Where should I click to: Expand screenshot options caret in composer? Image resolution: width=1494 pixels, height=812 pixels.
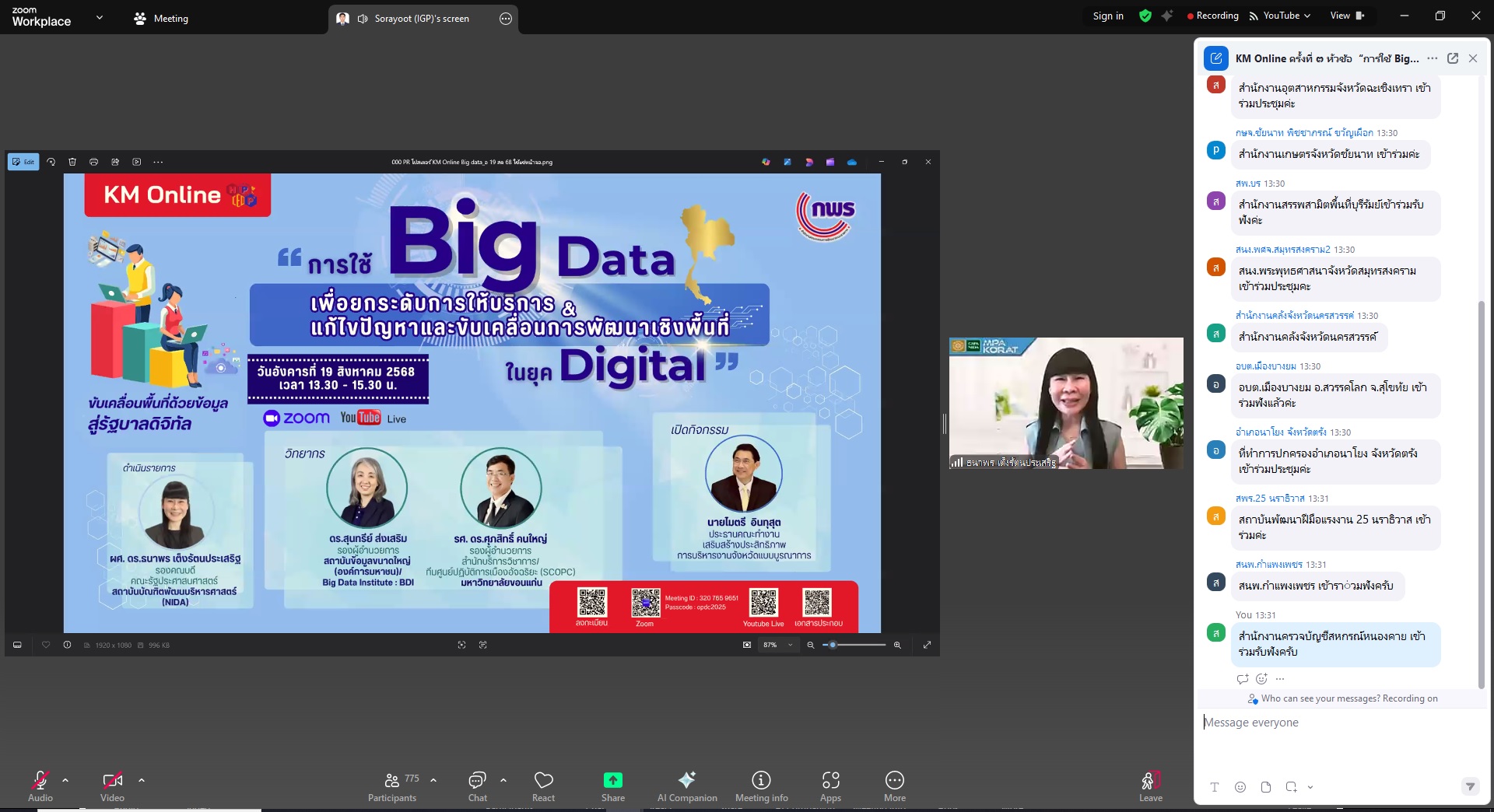coord(1310,787)
